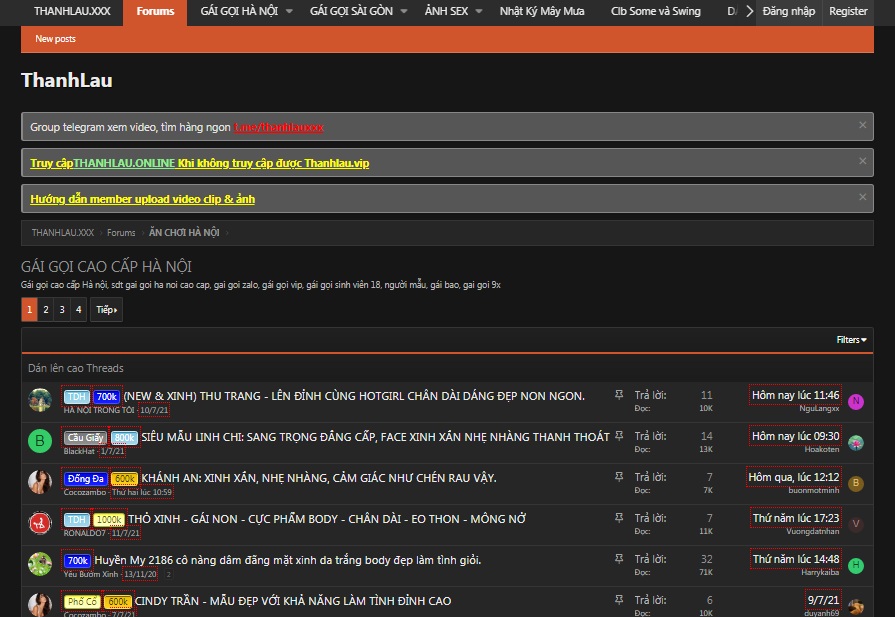895x617 pixels.
Task: Open username RONALDO7
Action: tap(84, 533)
